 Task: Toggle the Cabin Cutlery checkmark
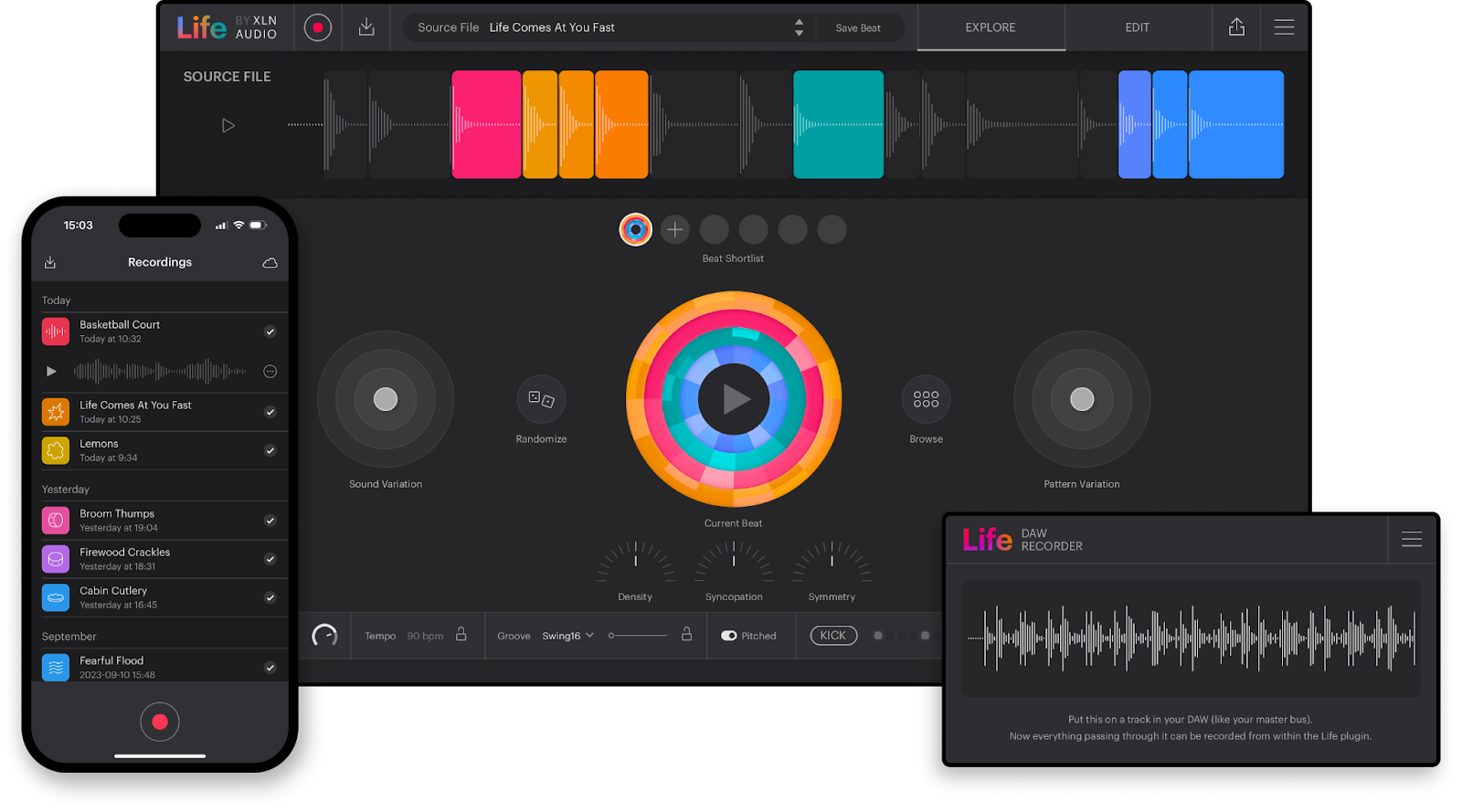tap(270, 597)
